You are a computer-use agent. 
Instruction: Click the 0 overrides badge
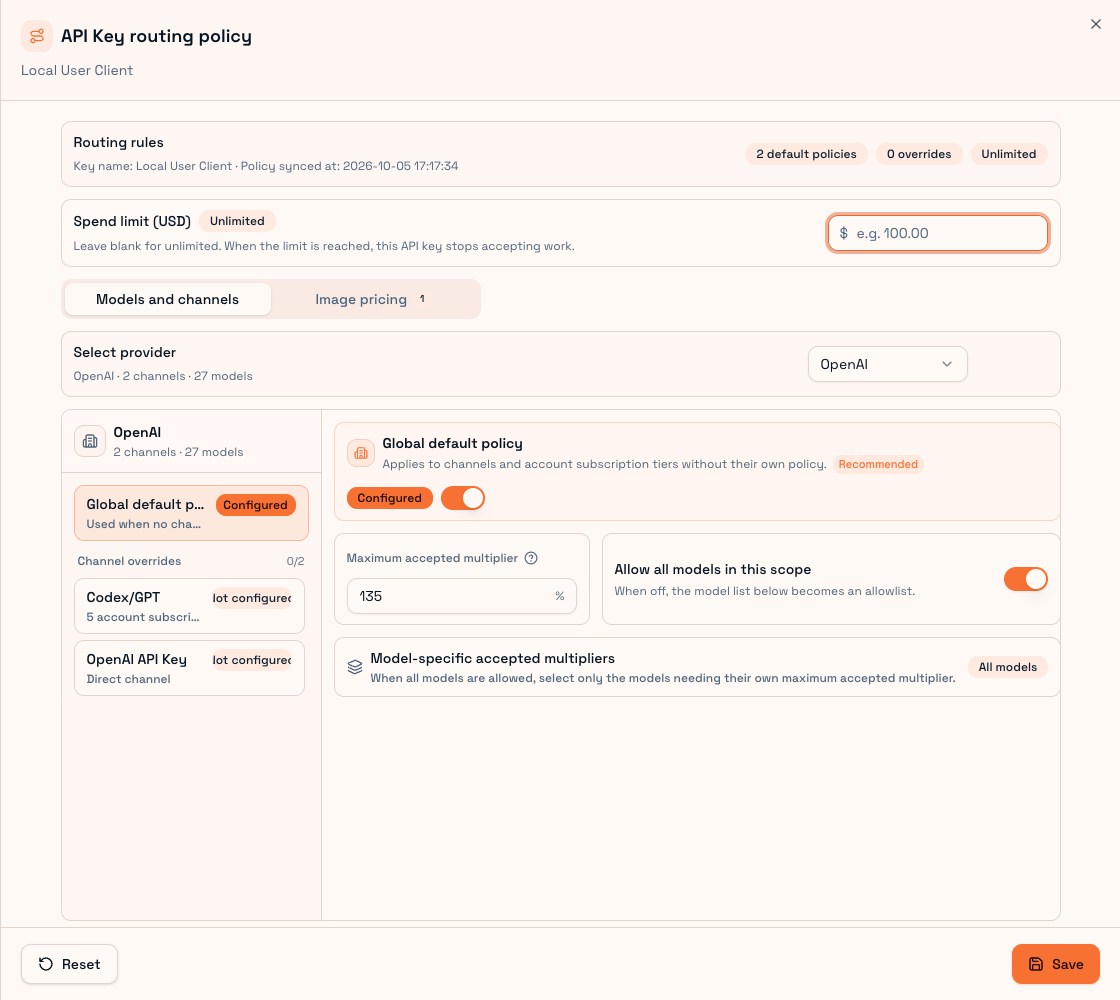click(x=919, y=154)
